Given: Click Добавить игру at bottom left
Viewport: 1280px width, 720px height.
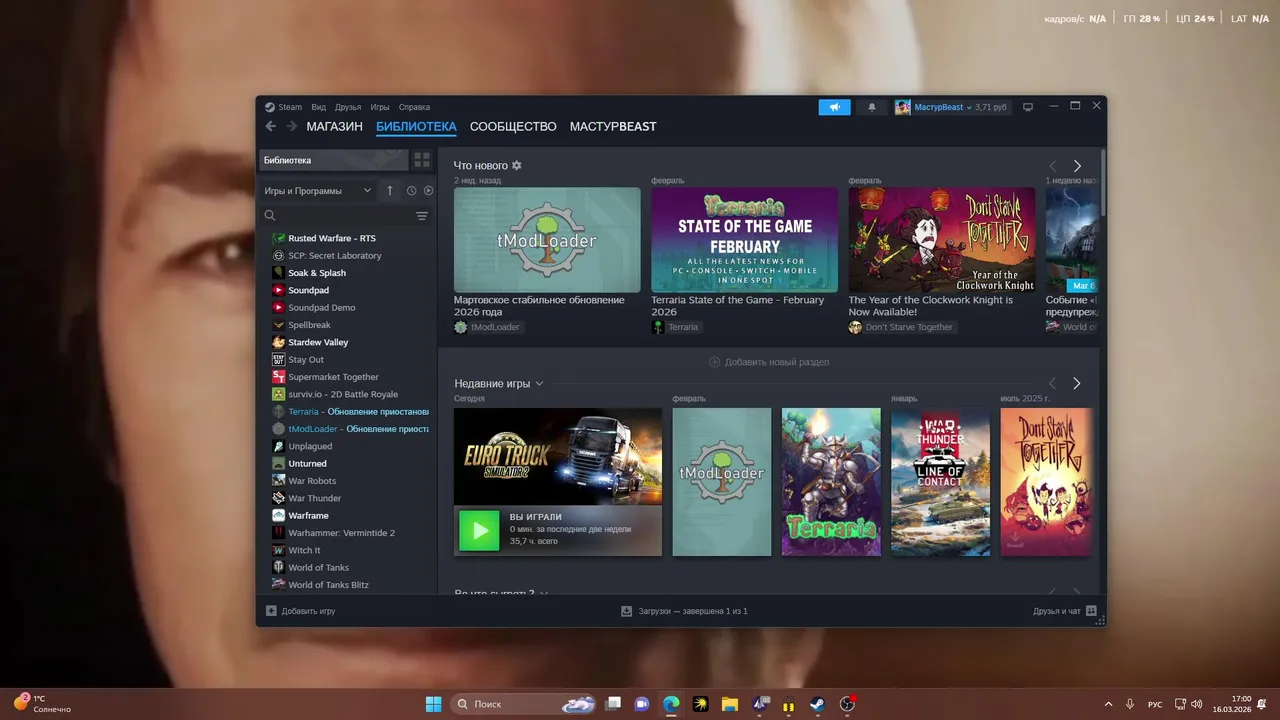Looking at the screenshot, I should pos(300,611).
